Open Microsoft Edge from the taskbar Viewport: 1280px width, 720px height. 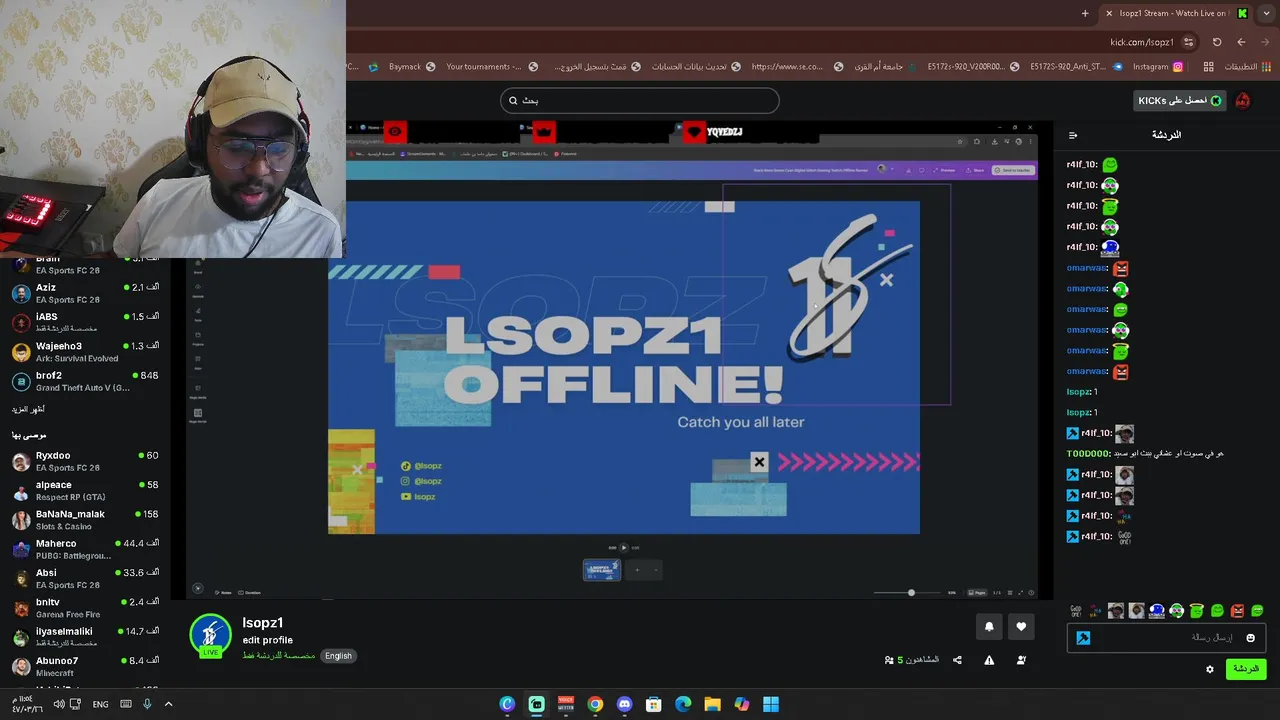[x=683, y=704]
